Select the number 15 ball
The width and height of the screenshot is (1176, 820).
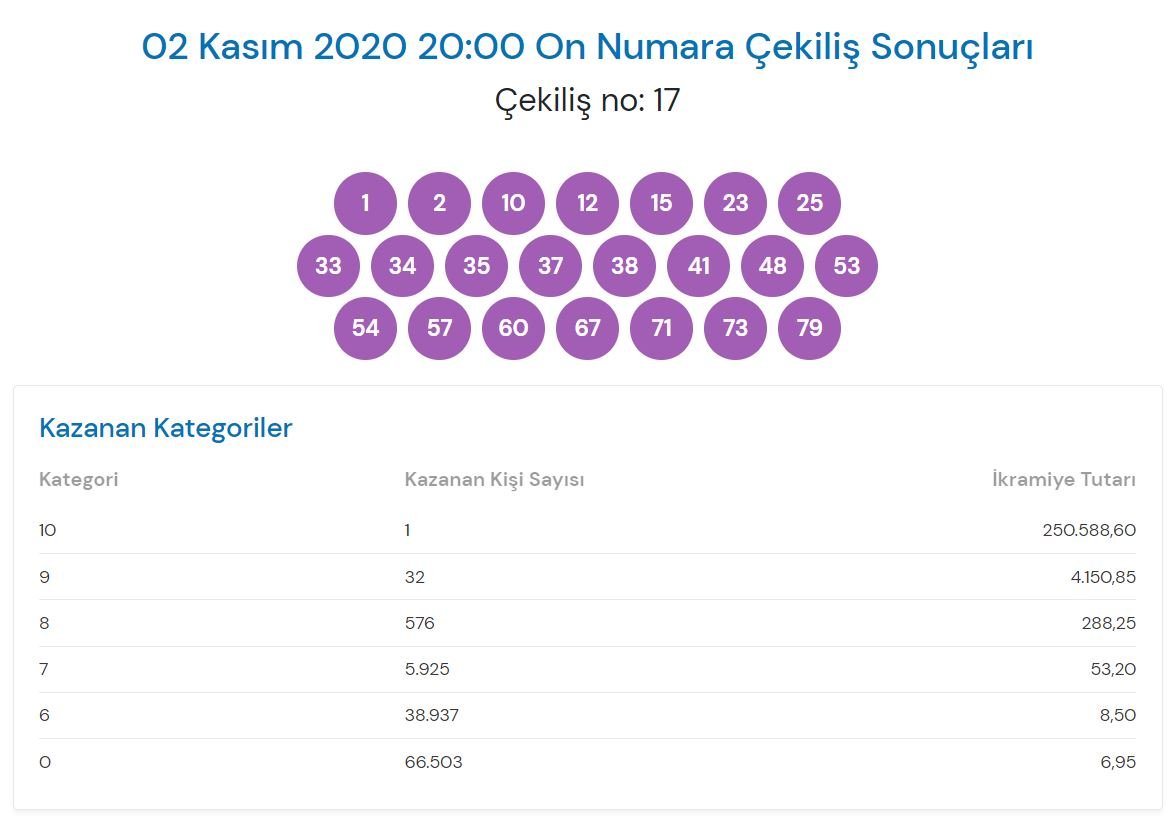pyautogui.click(x=661, y=203)
